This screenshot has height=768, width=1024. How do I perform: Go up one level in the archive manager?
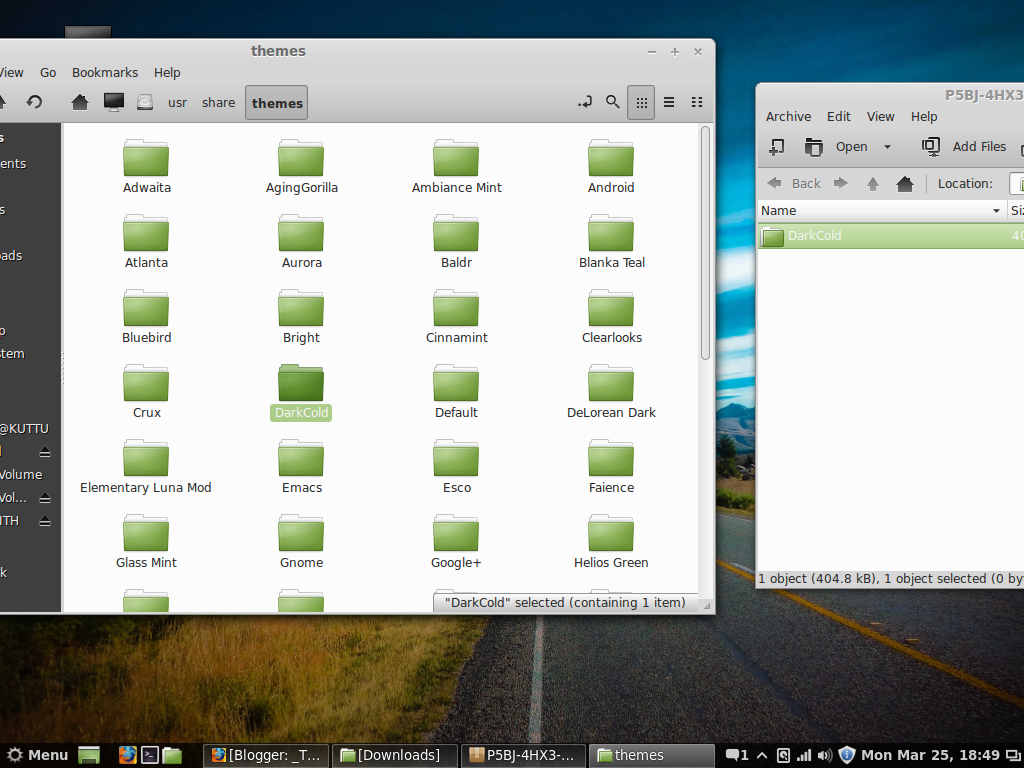click(x=873, y=183)
